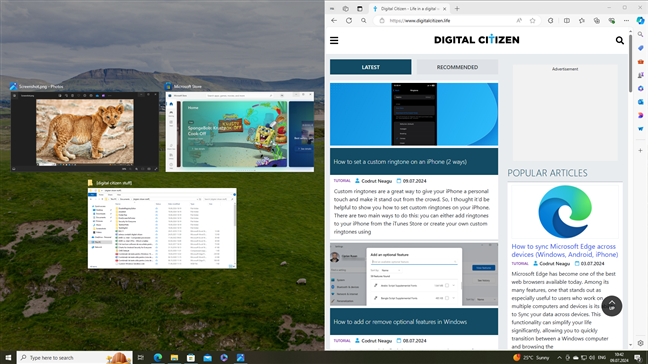Image resolution: width=648 pixels, height=364 pixels.
Task: Click the Digital Citizen logo
Action: coord(476,40)
